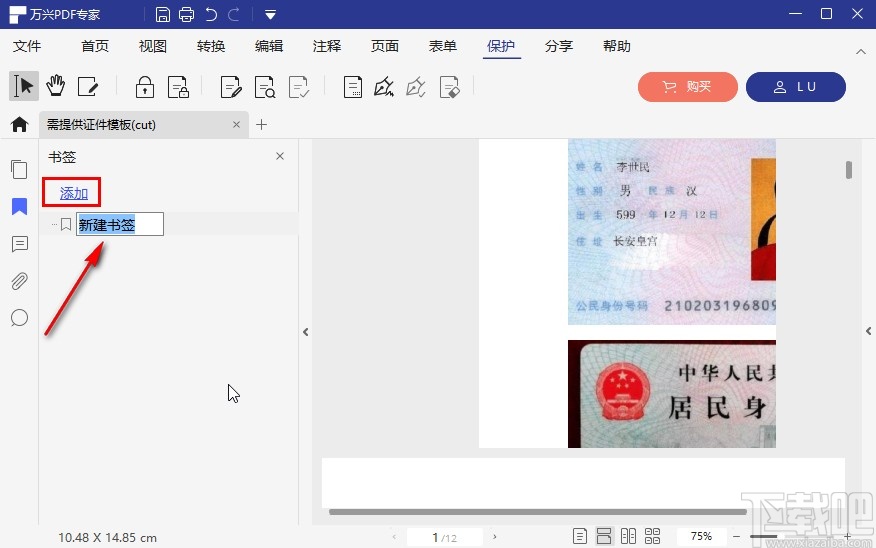Viewport: 876px width, 548px height.
Task: Go to the Home start page icon
Action: [x=20, y=124]
